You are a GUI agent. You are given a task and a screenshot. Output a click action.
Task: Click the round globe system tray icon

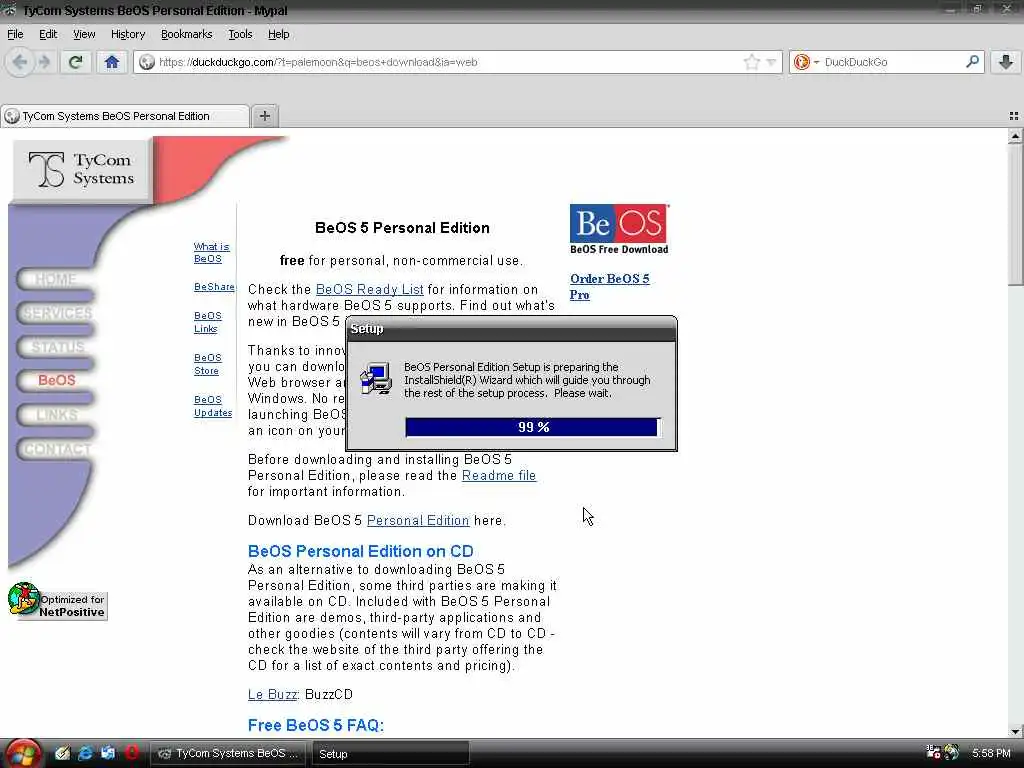[952, 752]
